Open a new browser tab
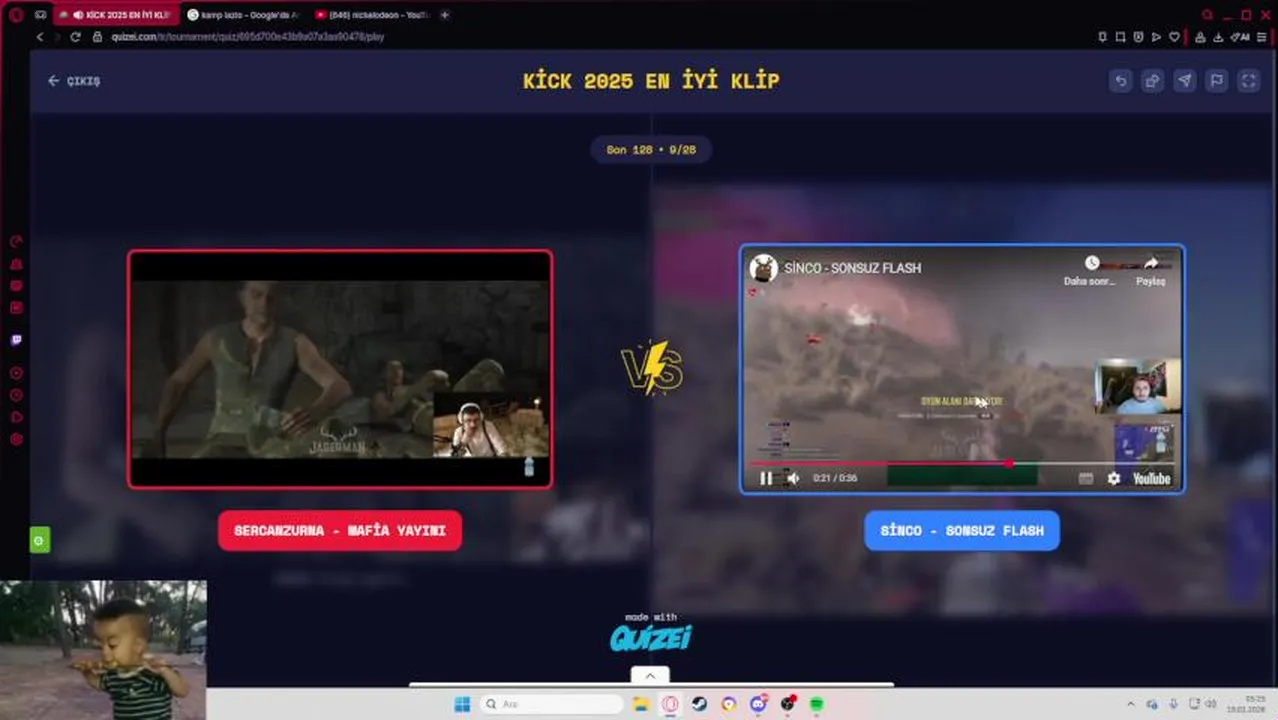The height and width of the screenshot is (720, 1278). pyautogui.click(x=445, y=15)
